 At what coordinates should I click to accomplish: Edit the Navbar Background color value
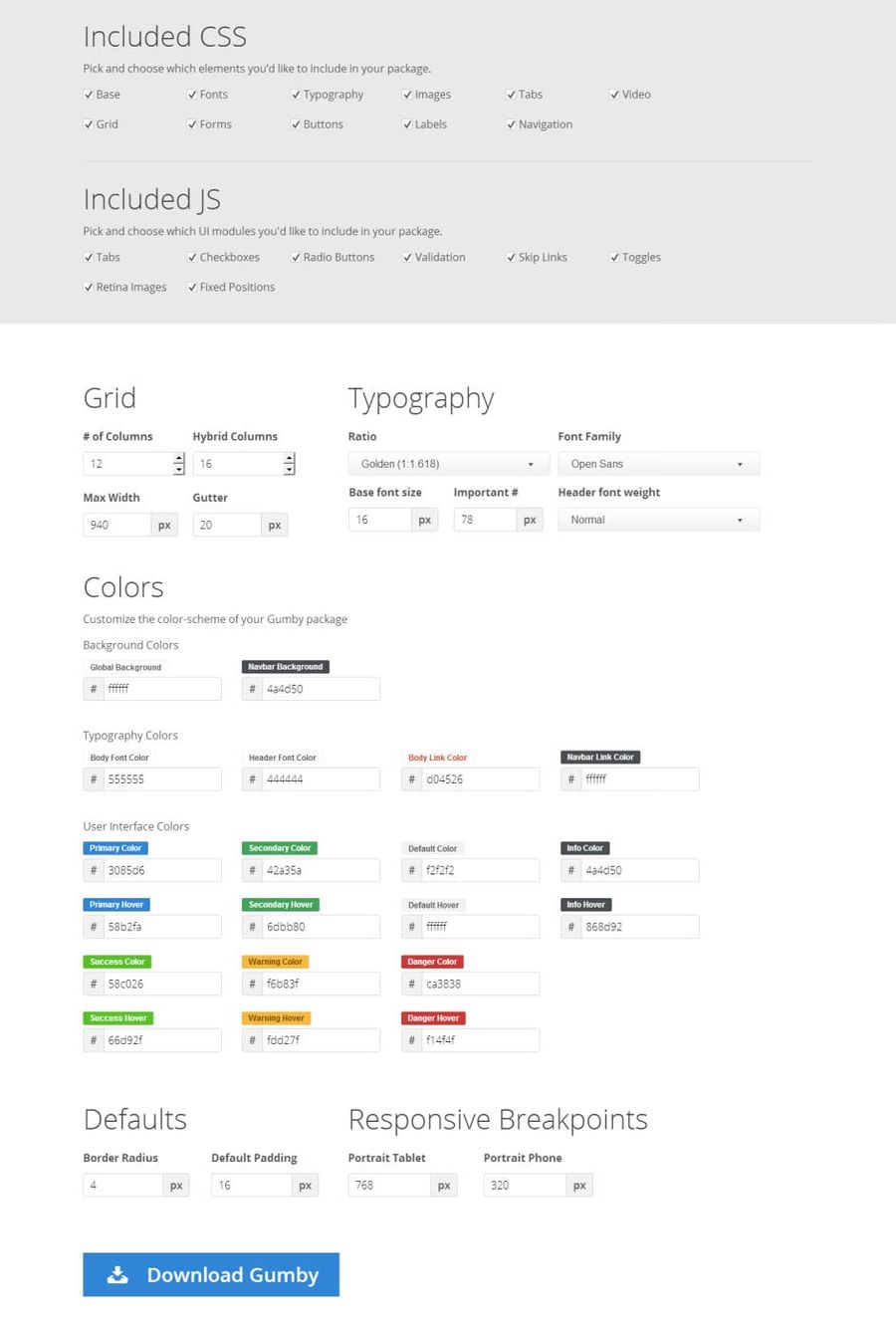[x=321, y=689]
